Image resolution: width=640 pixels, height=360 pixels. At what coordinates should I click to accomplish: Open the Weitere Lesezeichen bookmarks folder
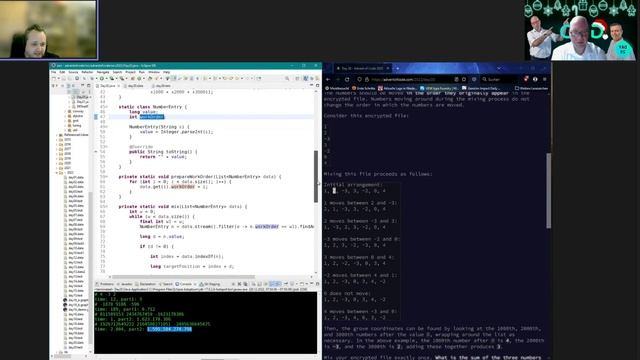coord(531,88)
